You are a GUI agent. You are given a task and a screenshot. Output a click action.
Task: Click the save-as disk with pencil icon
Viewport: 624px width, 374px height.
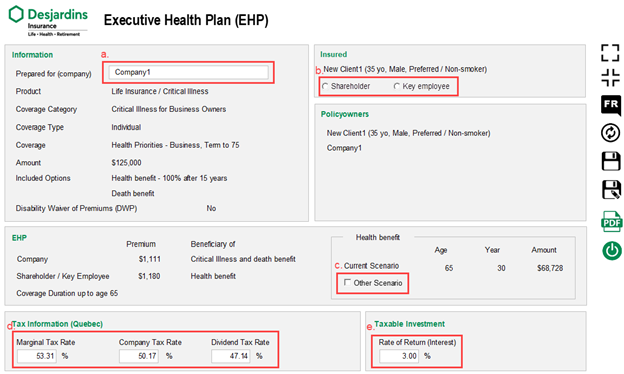tap(611, 189)
